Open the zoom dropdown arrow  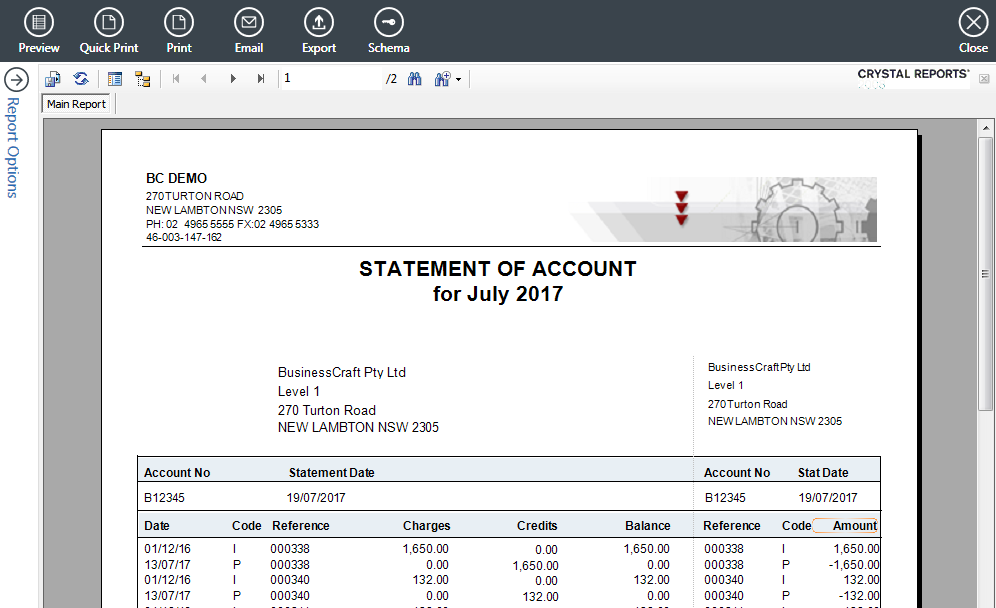click(459, 79)
